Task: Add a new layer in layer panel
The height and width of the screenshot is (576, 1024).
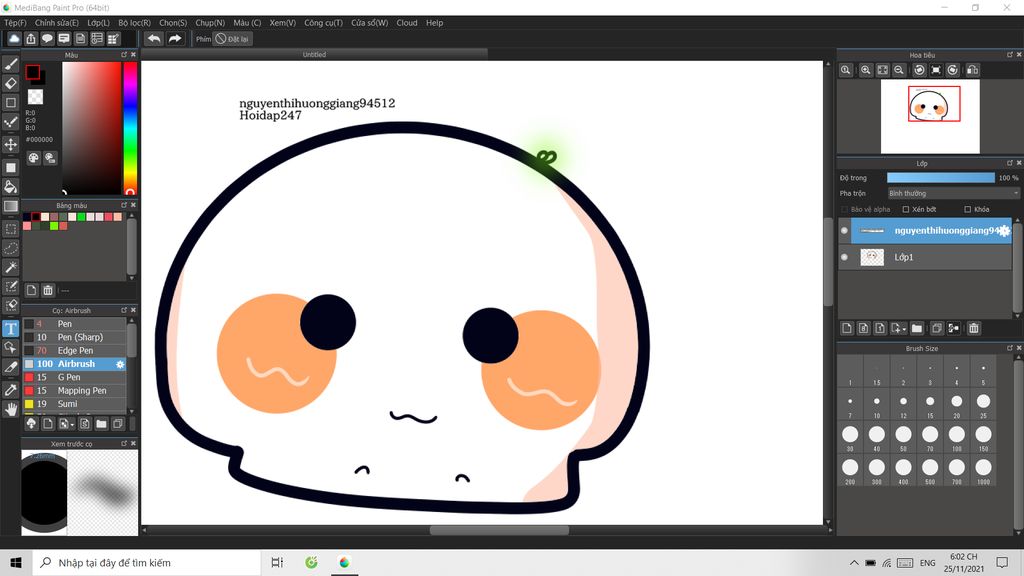Action: point(847,328)
